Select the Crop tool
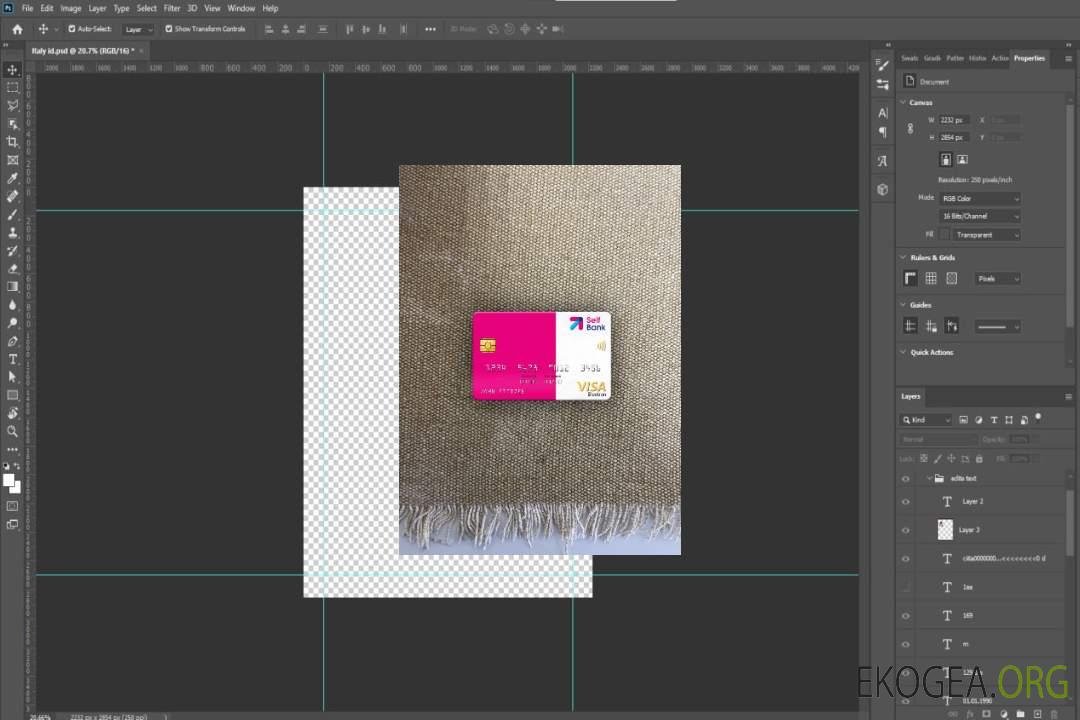The width and height of the screenshot is (1080, 720). pos(13,142)
